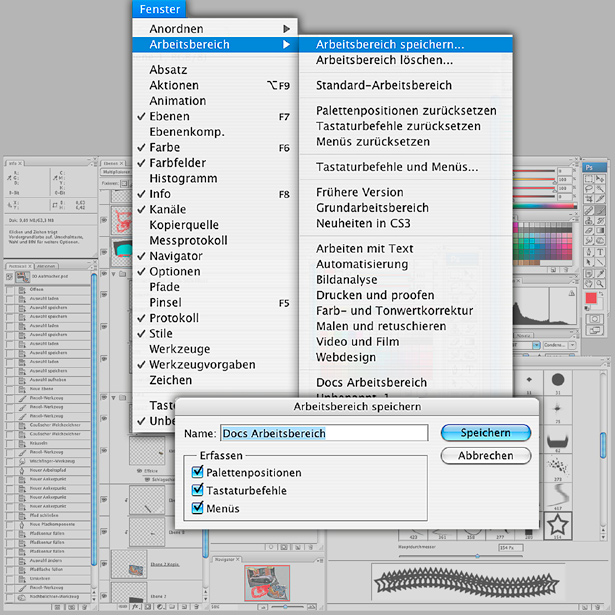615x615 pixels.
Task: Open the layer blend mode dropdown Multiplizieren
Action: click(116, 172)
